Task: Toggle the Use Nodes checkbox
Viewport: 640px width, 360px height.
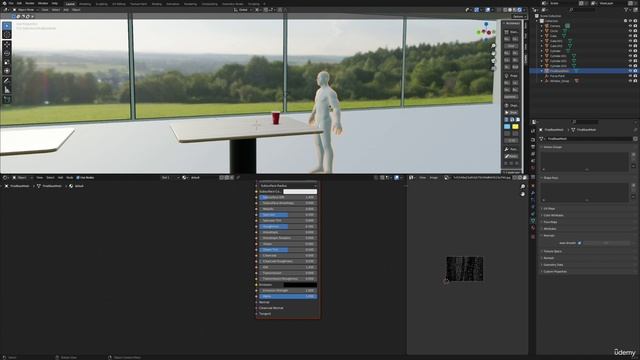Action: point(78,178)
